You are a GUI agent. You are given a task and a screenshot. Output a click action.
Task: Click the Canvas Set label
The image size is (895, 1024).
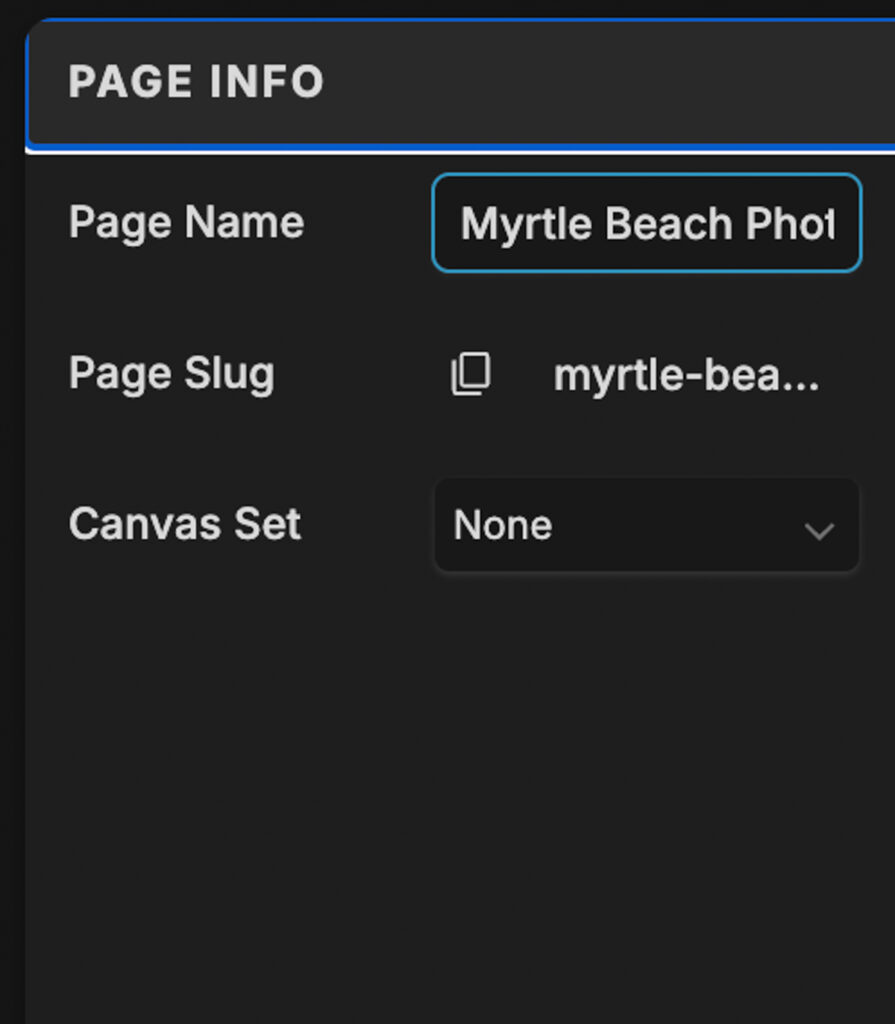[x=184, y=523]
